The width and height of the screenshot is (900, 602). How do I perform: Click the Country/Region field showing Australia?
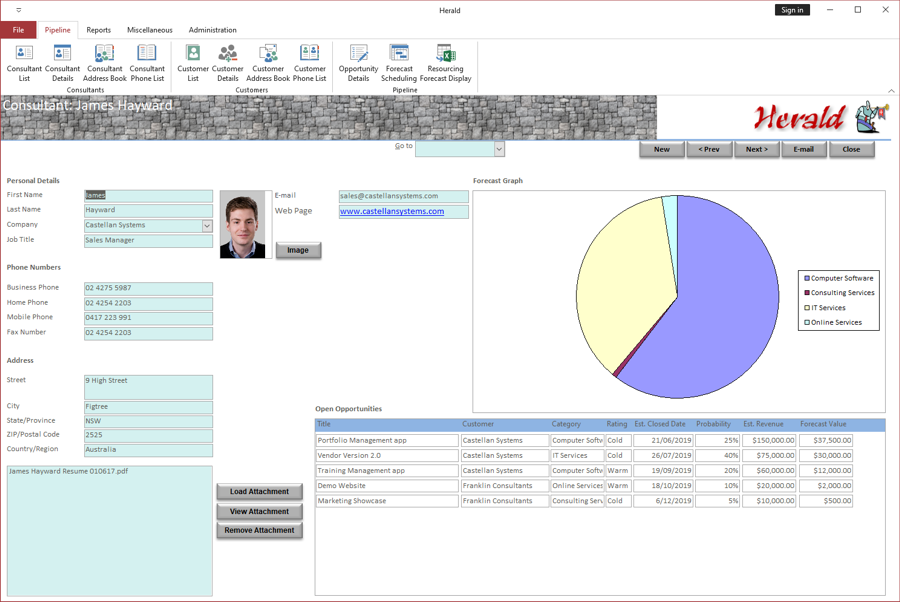coord(148,450)
